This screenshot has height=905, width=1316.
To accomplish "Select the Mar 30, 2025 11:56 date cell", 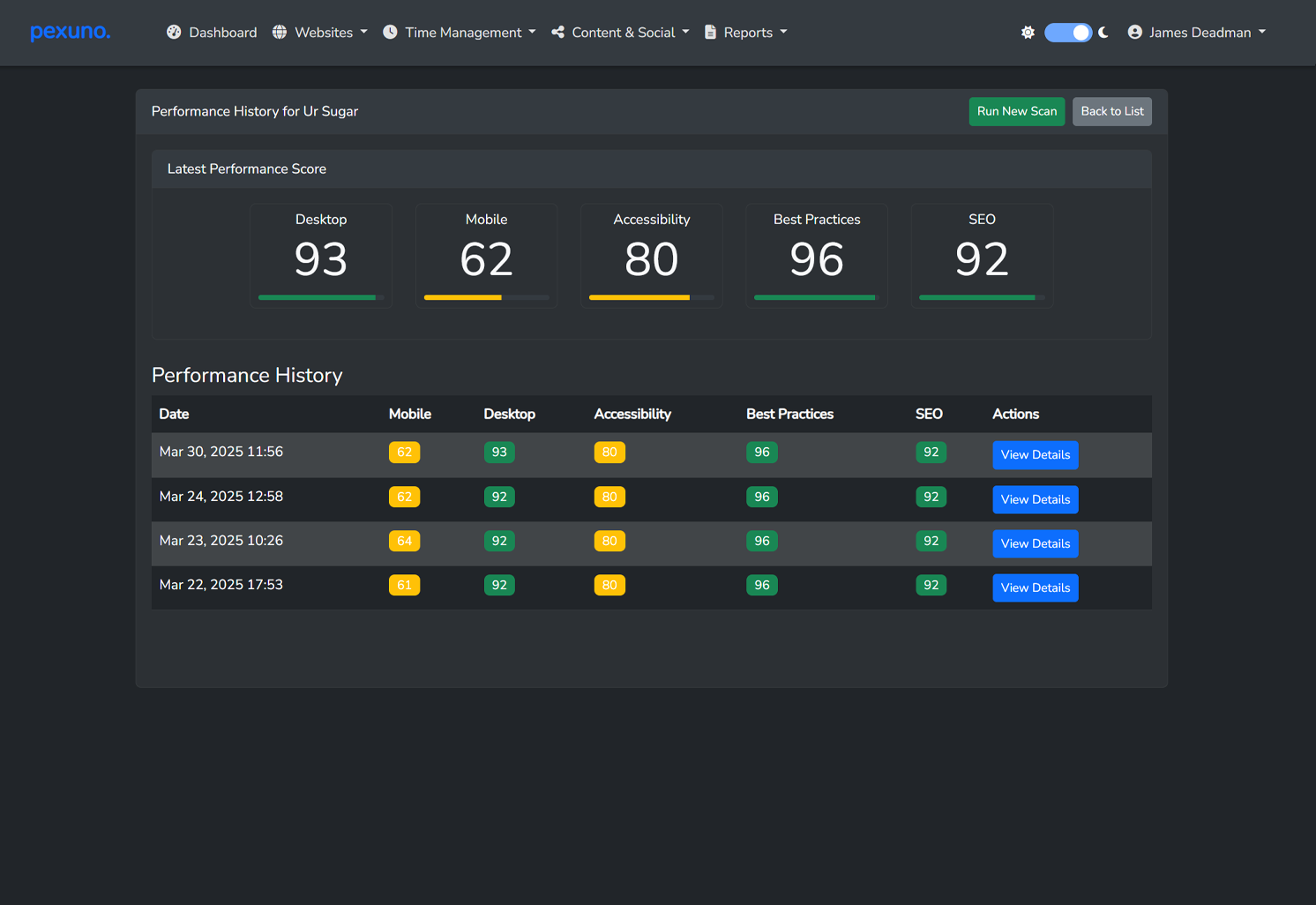I will (x=221, y=452).
